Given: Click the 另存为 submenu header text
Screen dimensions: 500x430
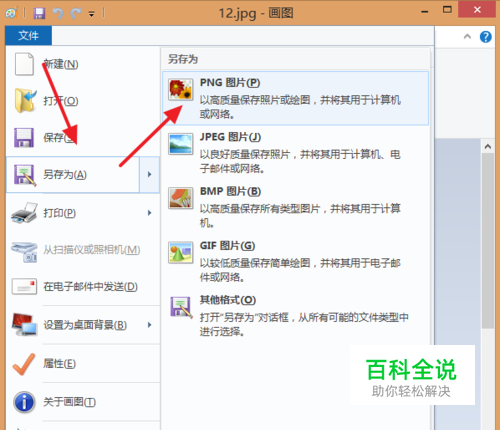Looking at the screenshot, I should tap(183, 59).
